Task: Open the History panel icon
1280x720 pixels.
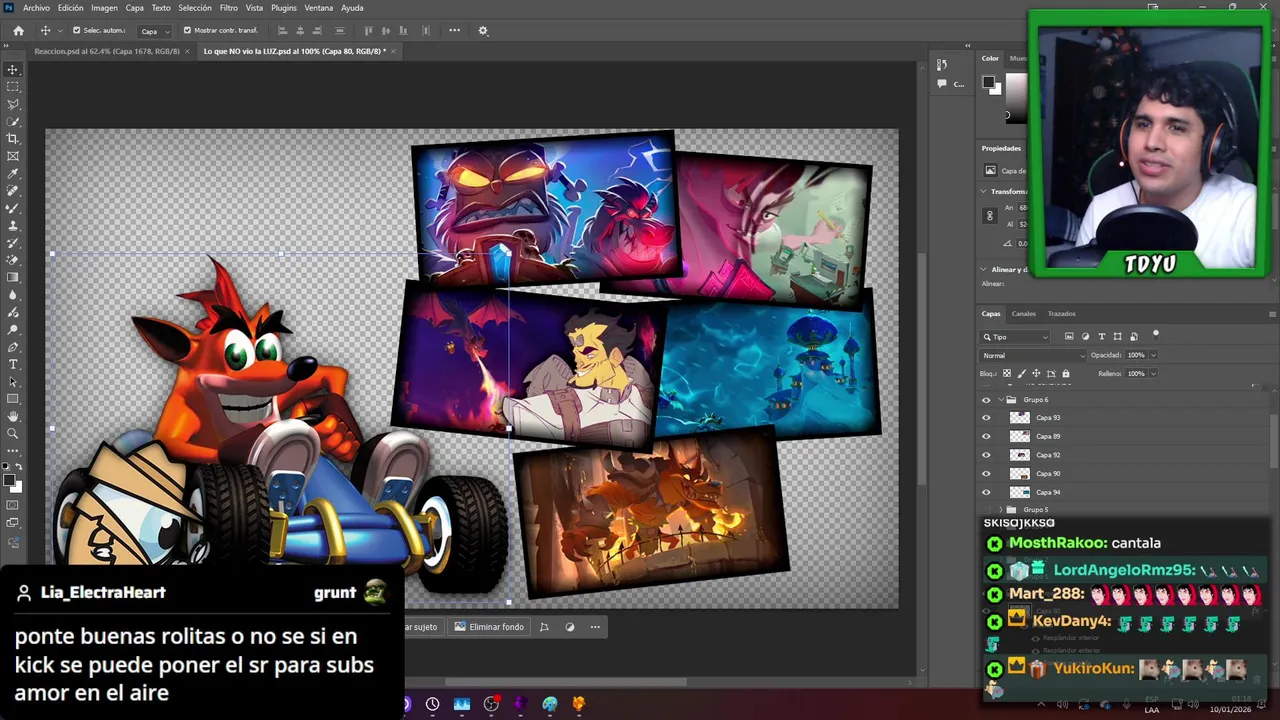Action: 942,65
